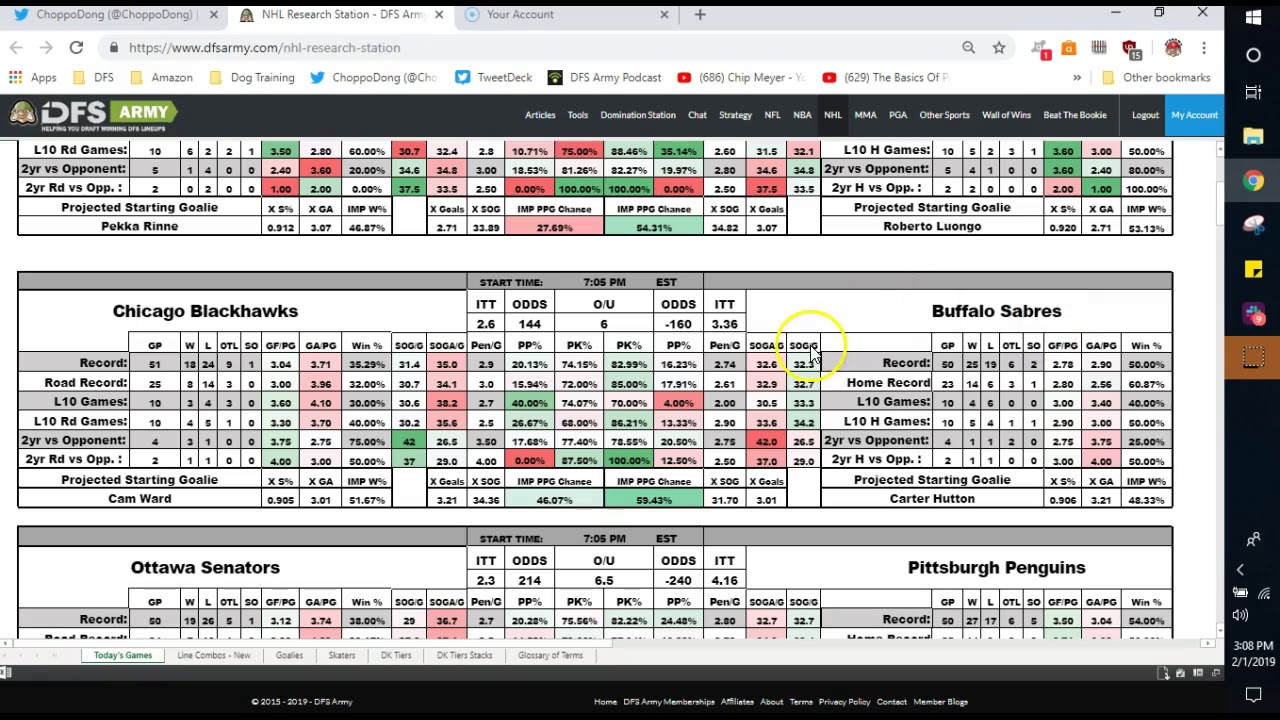Click the Chrome back arrow
The height and width of the screenshot is (720, 1280).
pos(16,47)
